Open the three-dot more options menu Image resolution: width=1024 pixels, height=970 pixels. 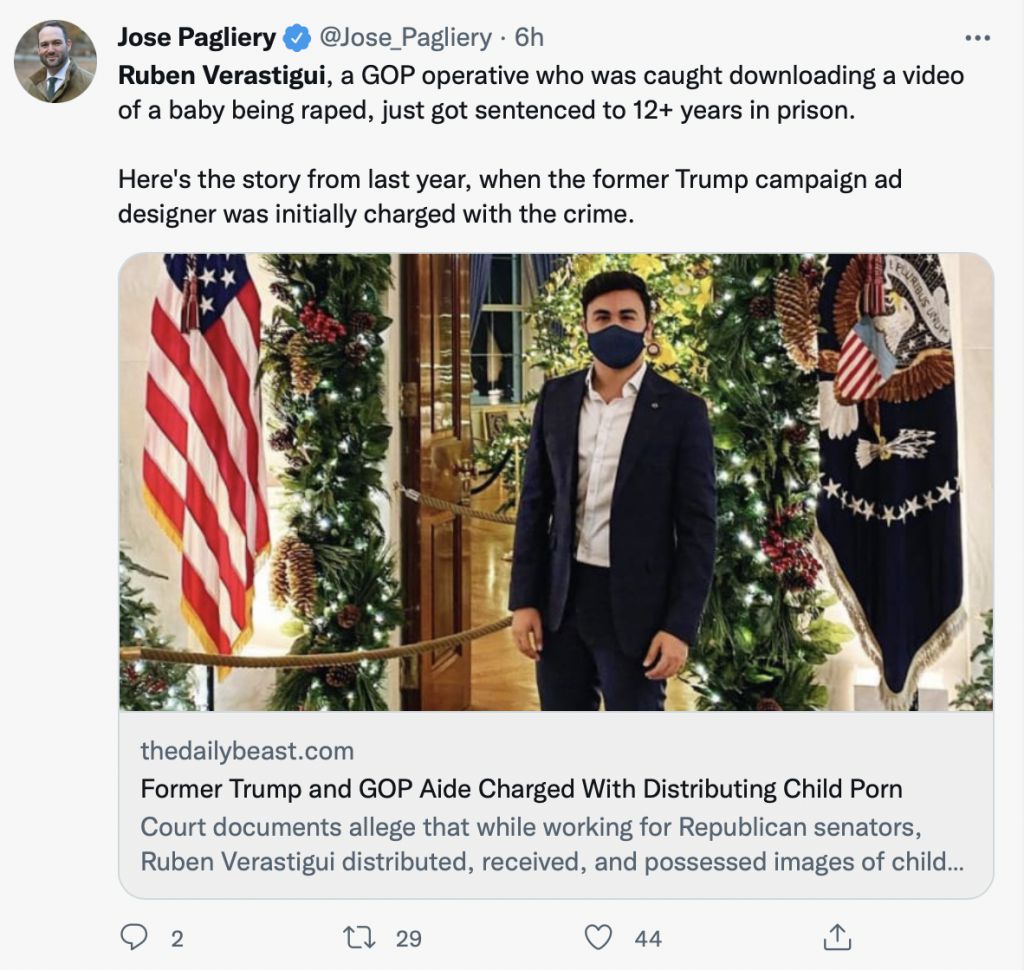point(976,38)
